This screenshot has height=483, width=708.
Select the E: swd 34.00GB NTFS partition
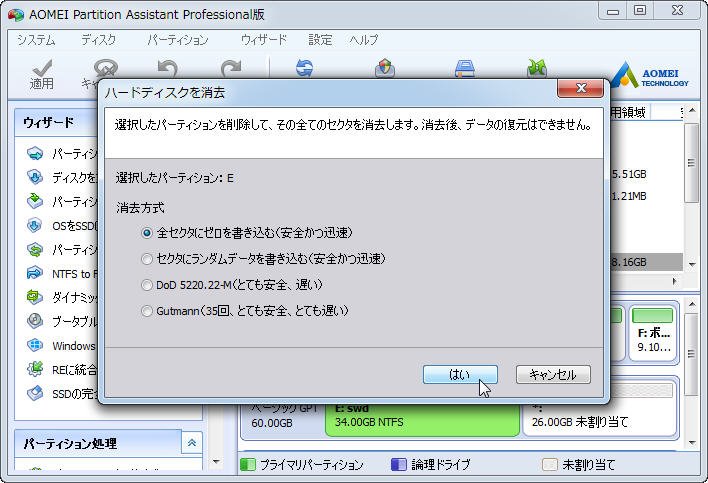pyautogui.click(x=422, y=419)
